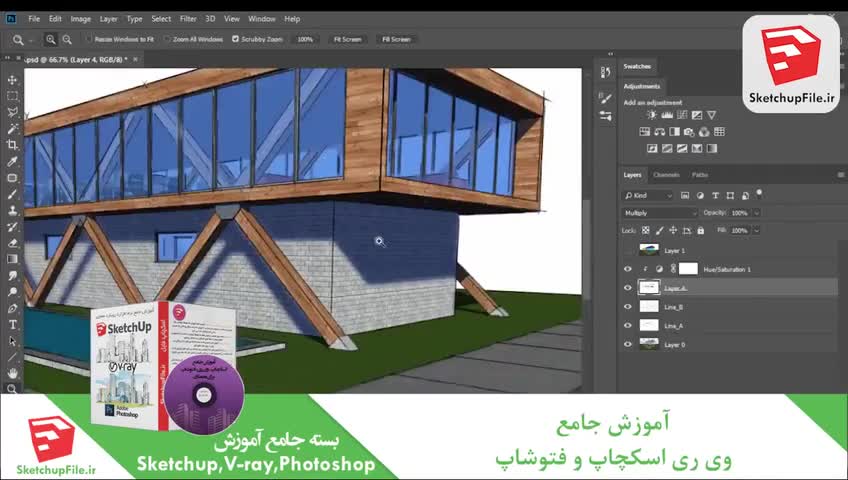848x480 pixels.
Task: Click the Fit Screen button
Action: 347,39
